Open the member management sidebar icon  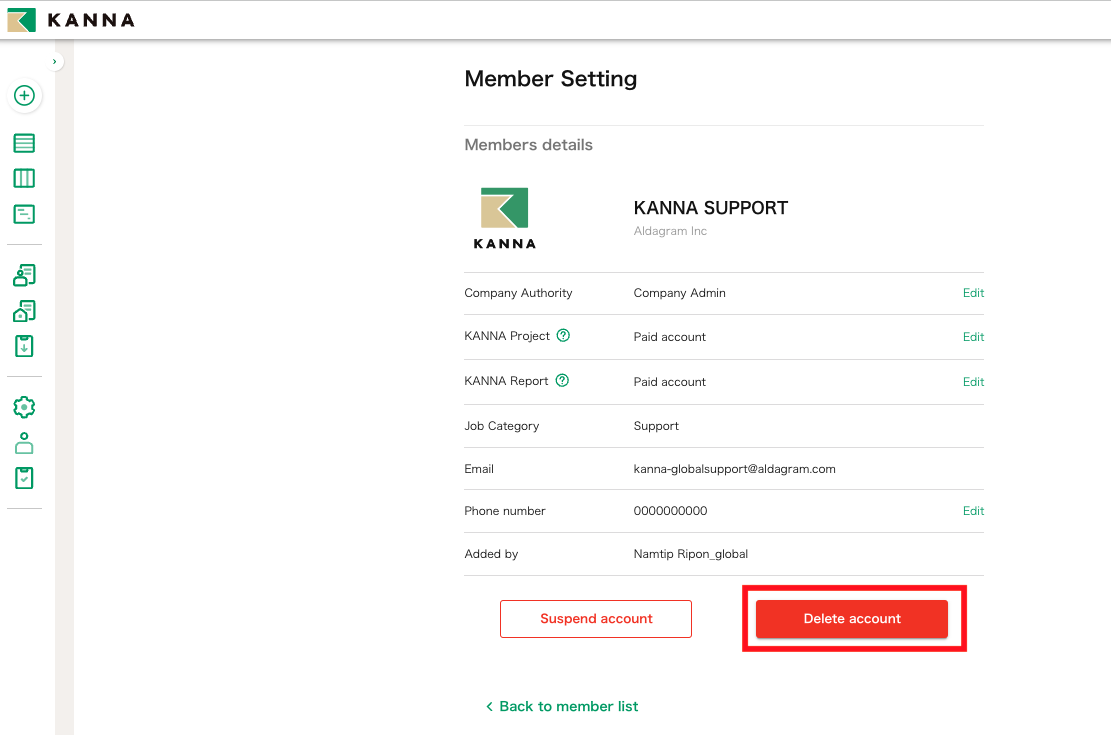pyautogui.click(x=23, y=274)
